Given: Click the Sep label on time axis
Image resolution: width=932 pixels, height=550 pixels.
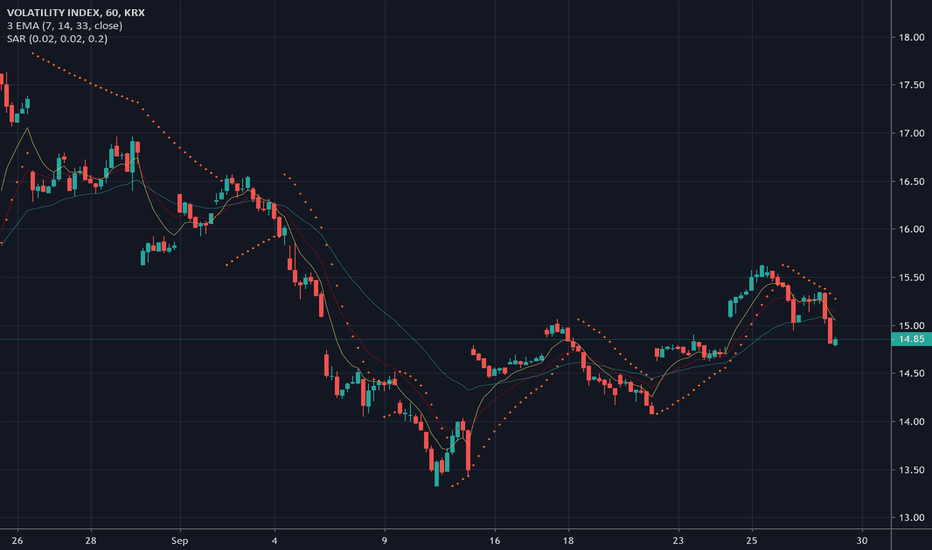Looking at the screenshot, I should [x=180, y=540].
